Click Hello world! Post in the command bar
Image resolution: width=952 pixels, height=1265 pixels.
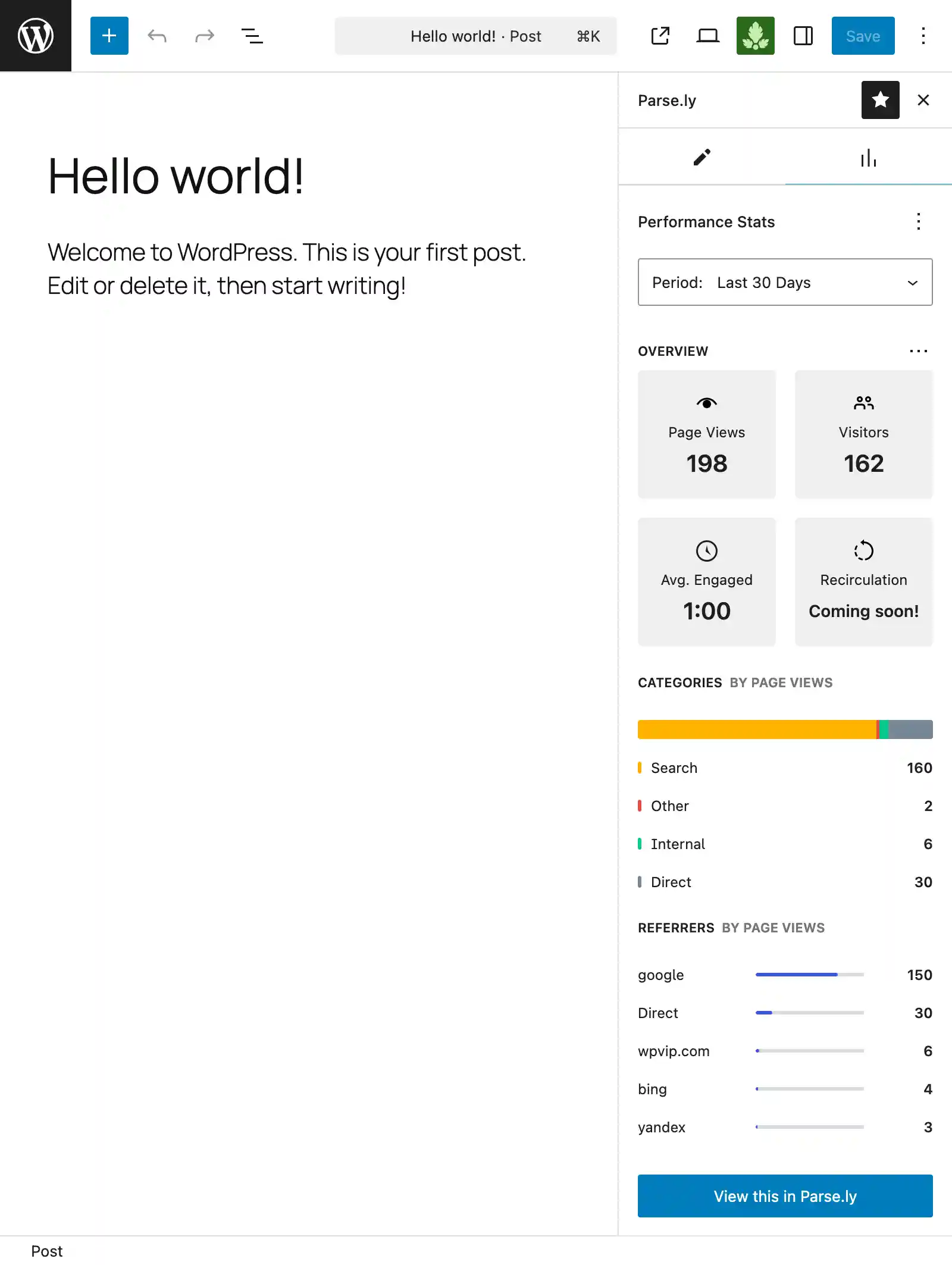click(x=475, y=36)
